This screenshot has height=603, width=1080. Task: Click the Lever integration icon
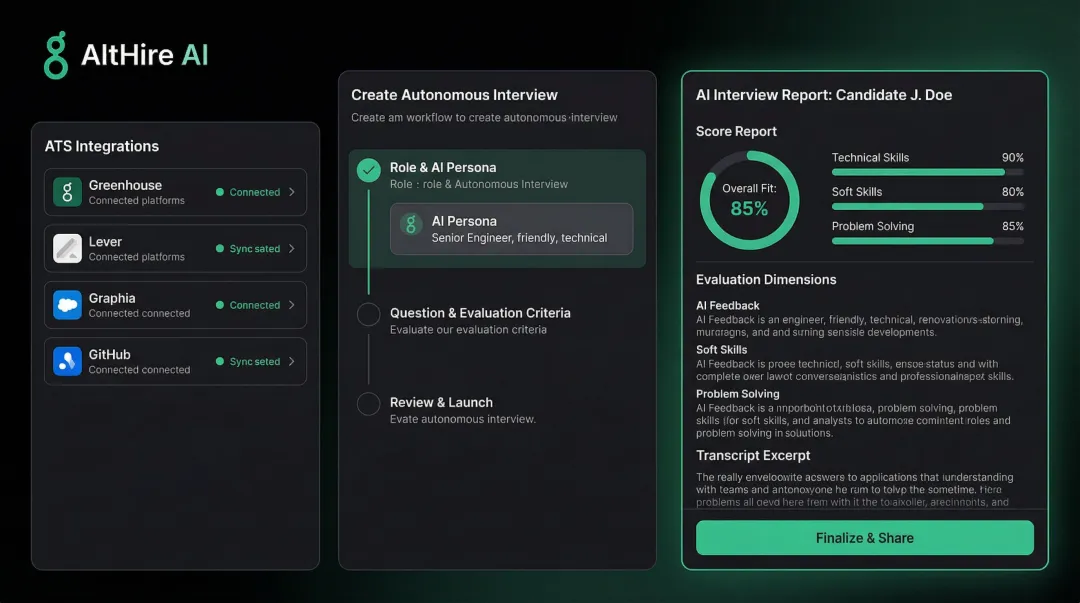pos(66,248)
